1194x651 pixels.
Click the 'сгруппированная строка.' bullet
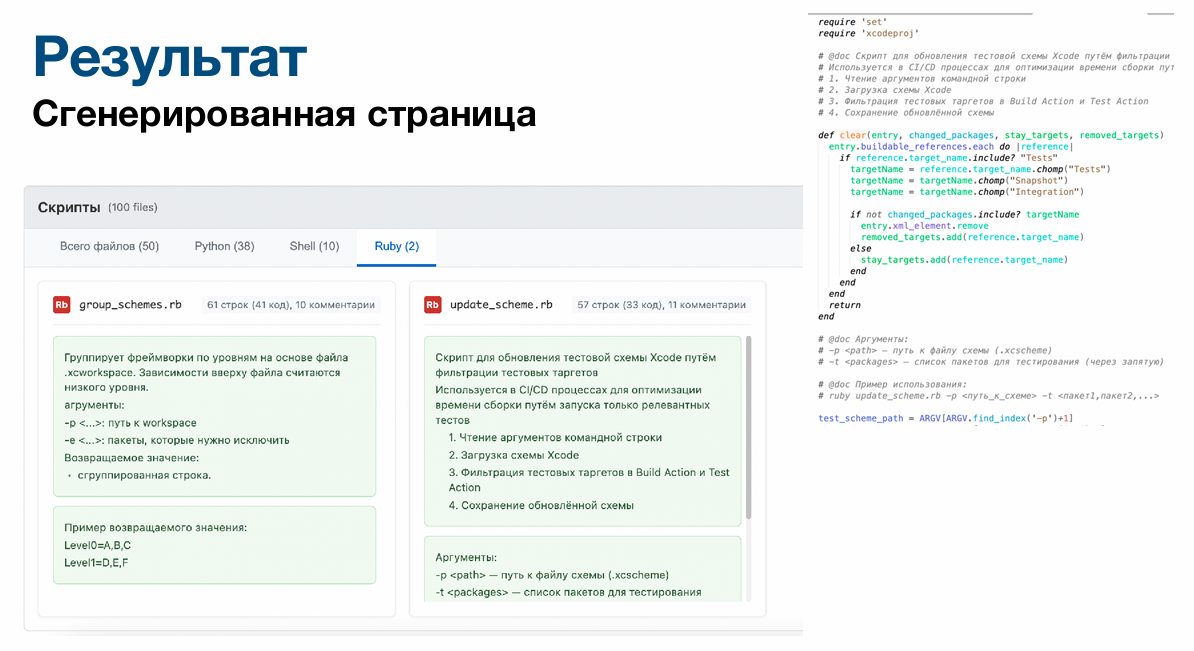144,475
